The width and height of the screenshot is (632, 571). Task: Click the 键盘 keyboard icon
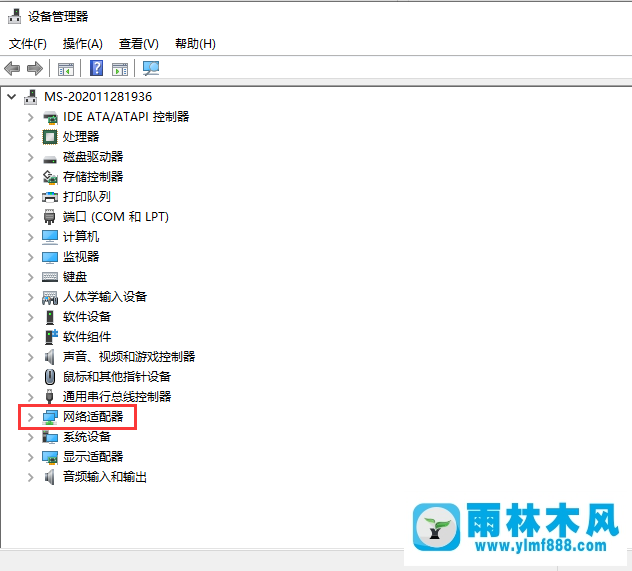point(50,277)
